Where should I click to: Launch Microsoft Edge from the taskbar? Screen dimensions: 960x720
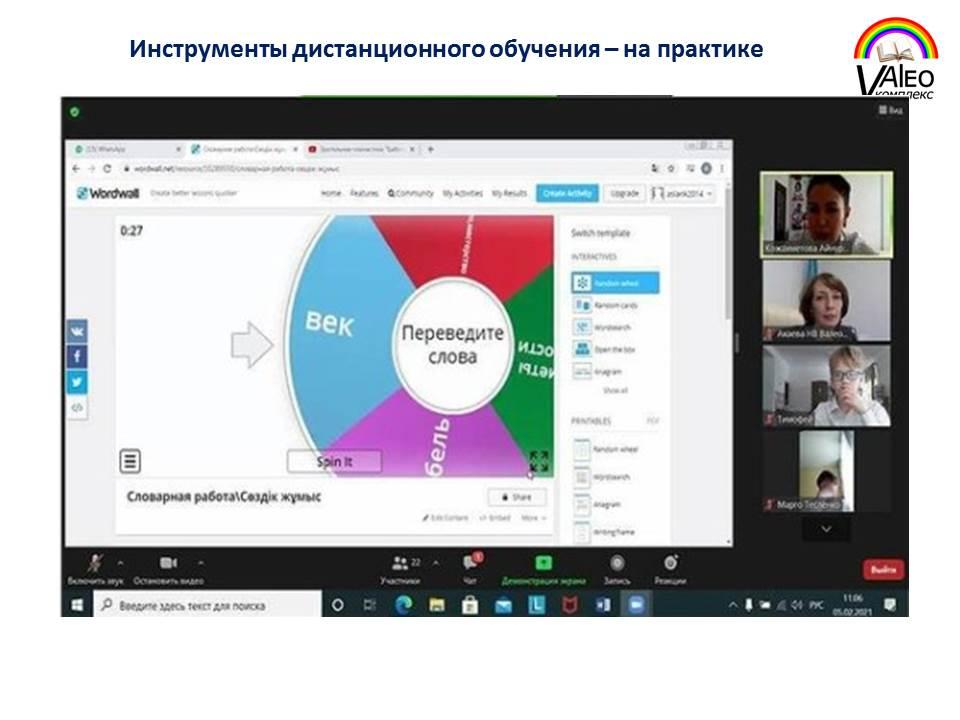[x=403, y=605]
